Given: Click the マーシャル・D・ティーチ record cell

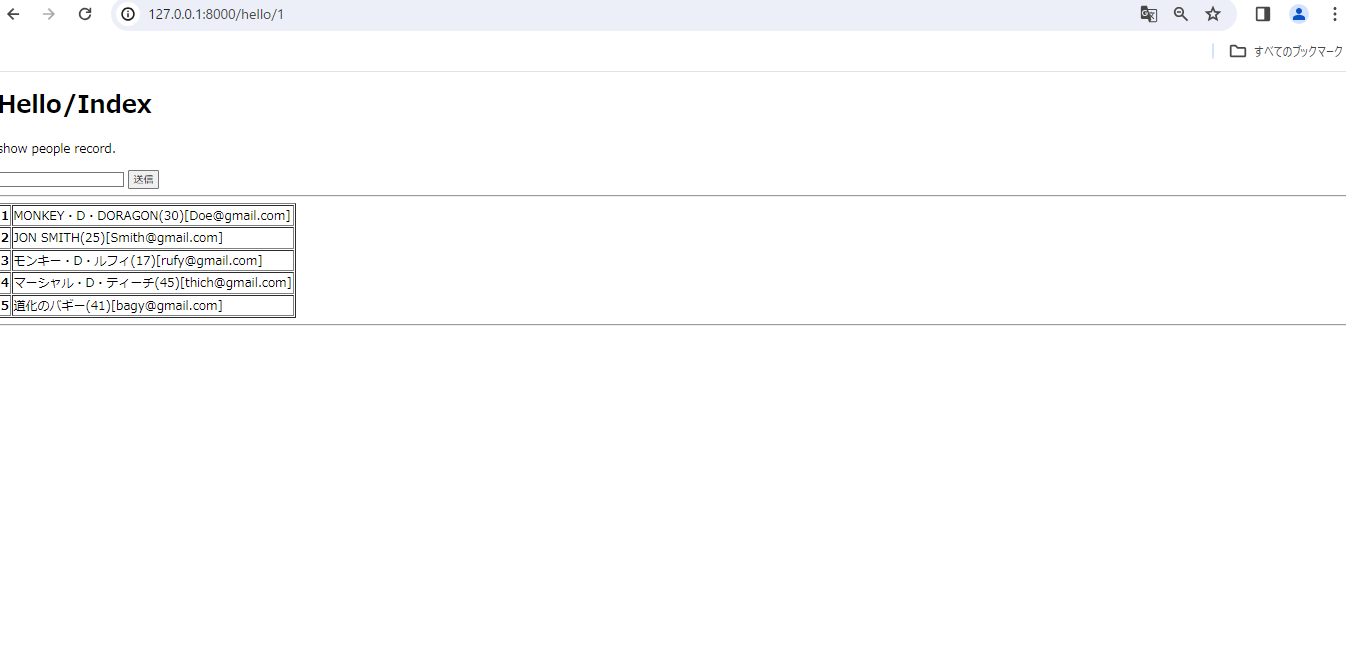Looking at the screenshot, I should coord(152,283).
